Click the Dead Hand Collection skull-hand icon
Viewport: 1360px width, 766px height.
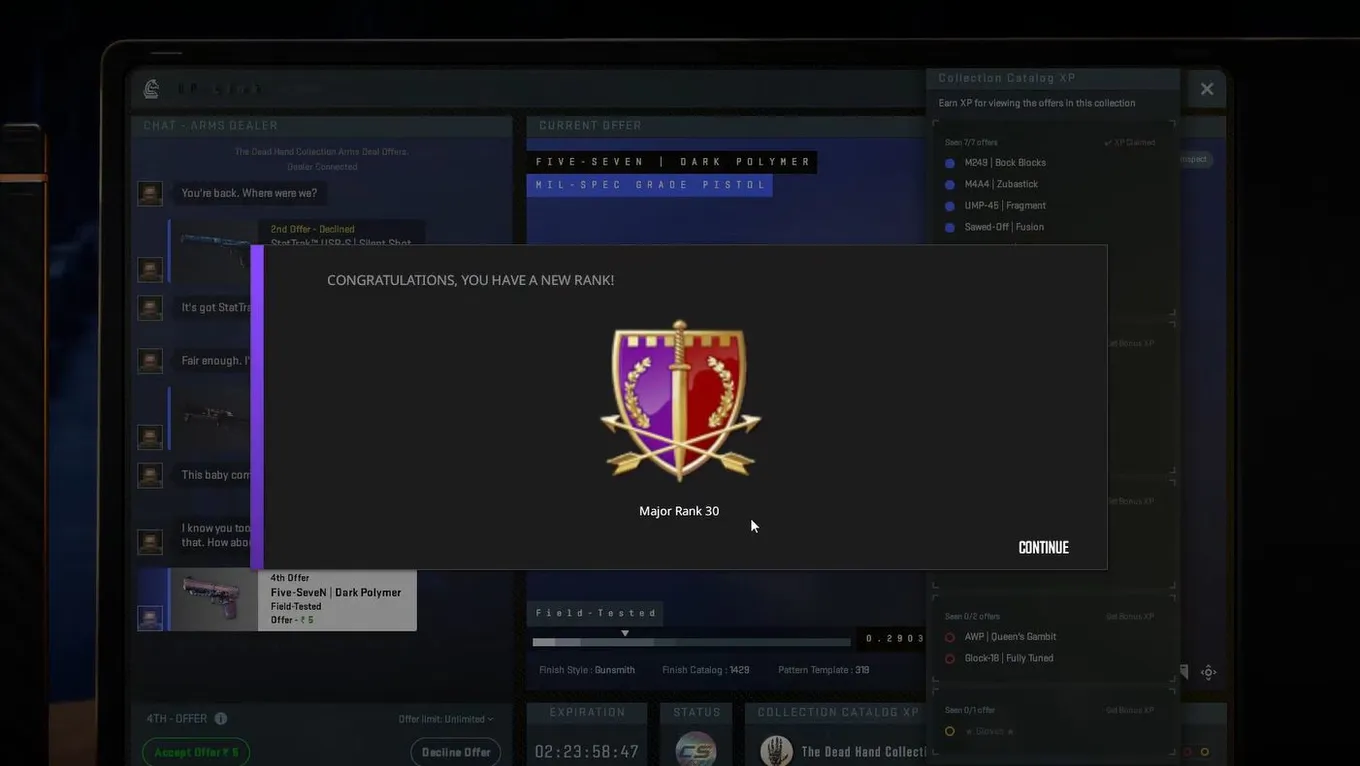[x=776, y=752]
